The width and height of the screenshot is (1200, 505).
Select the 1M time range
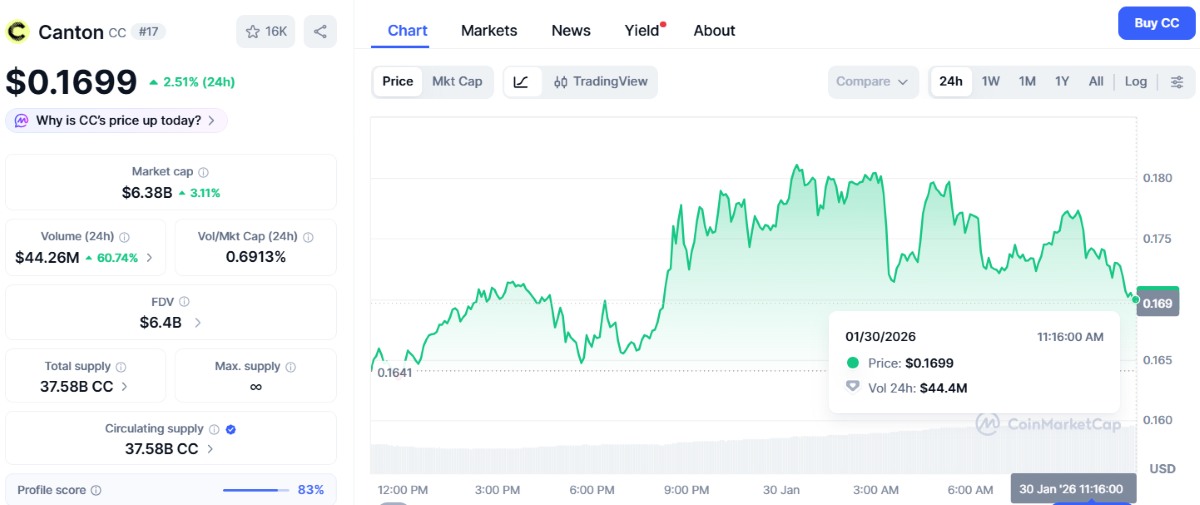1027,82
